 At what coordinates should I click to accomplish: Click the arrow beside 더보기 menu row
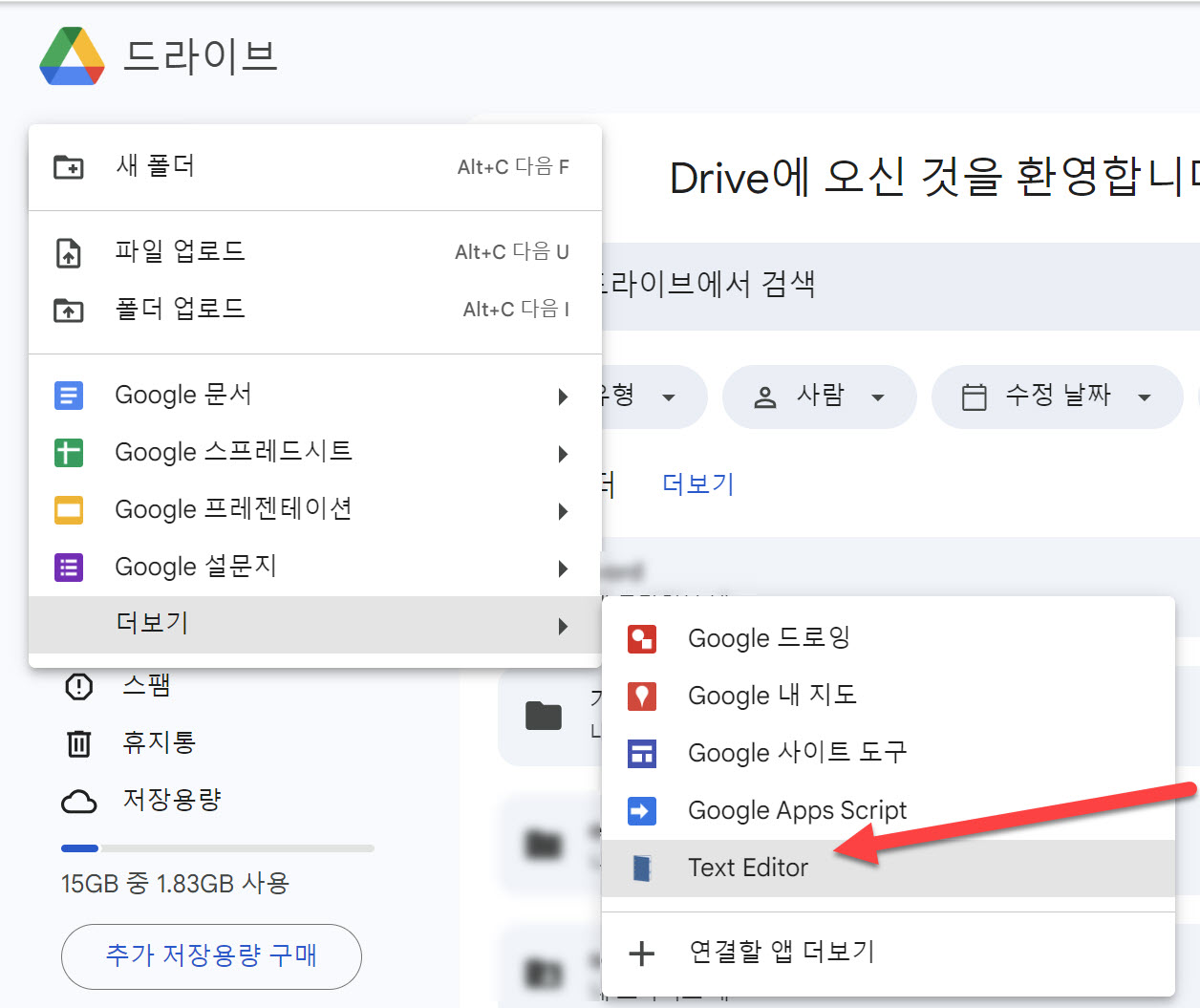[x=563, y=627]
